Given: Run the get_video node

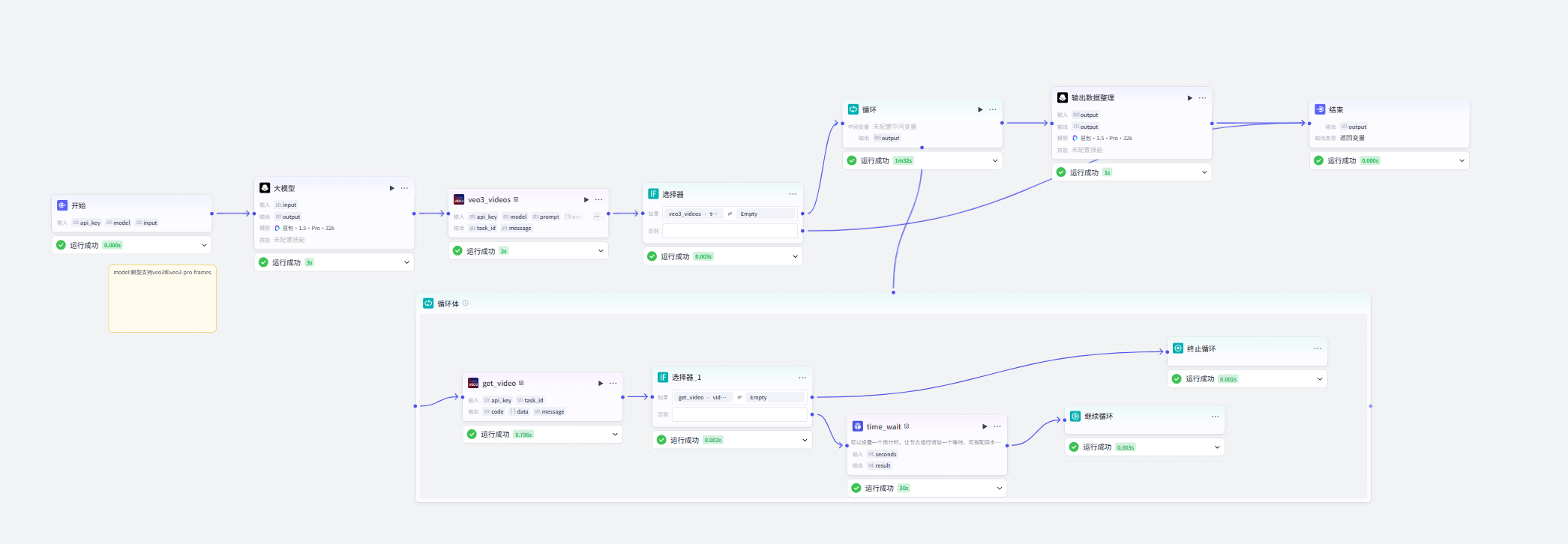Looking at the screenshot, I should (600, 383).
